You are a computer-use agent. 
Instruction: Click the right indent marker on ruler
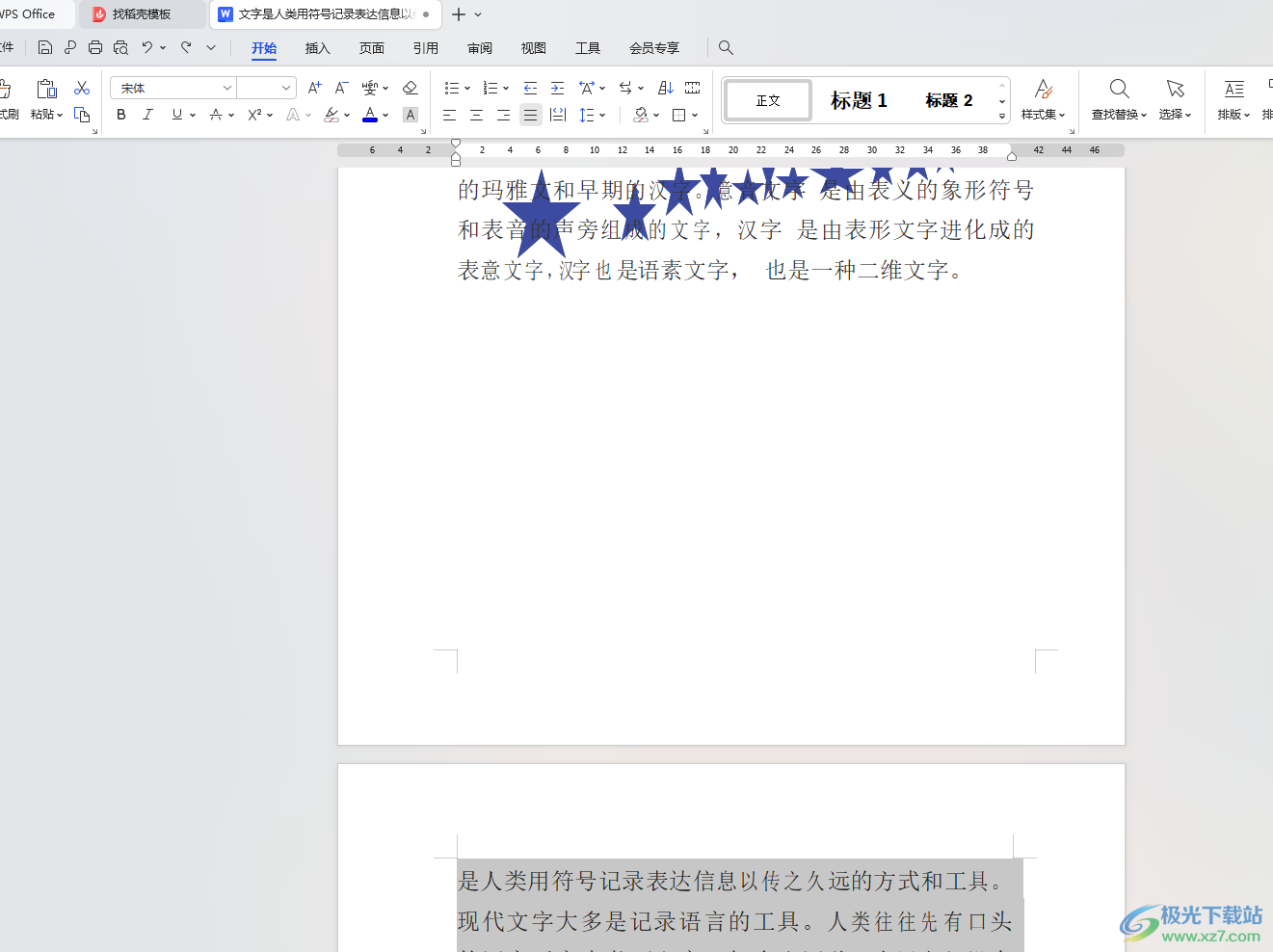(x=1012, y=155)
